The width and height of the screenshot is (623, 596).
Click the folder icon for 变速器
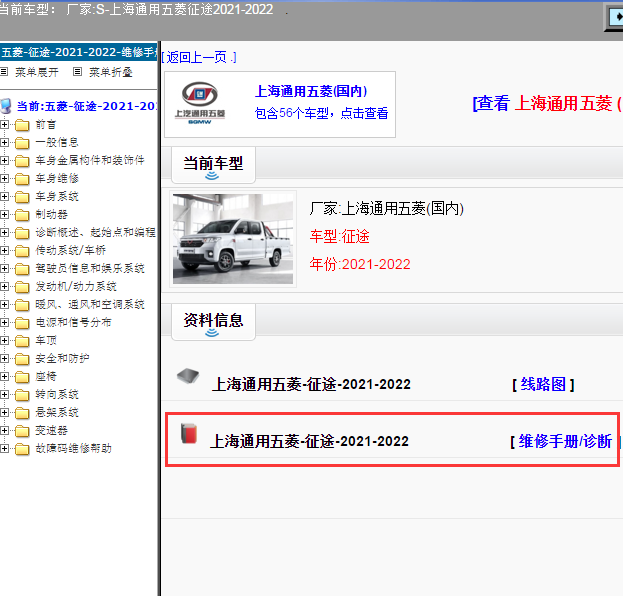[x=22, y=431]
